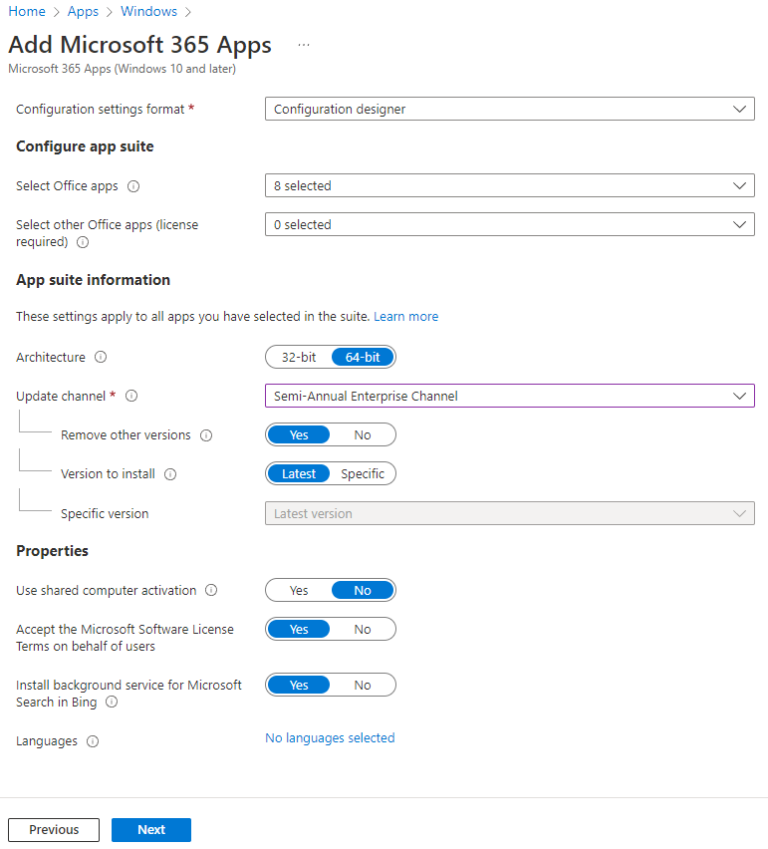View info for Update channel

coord(131,395)
